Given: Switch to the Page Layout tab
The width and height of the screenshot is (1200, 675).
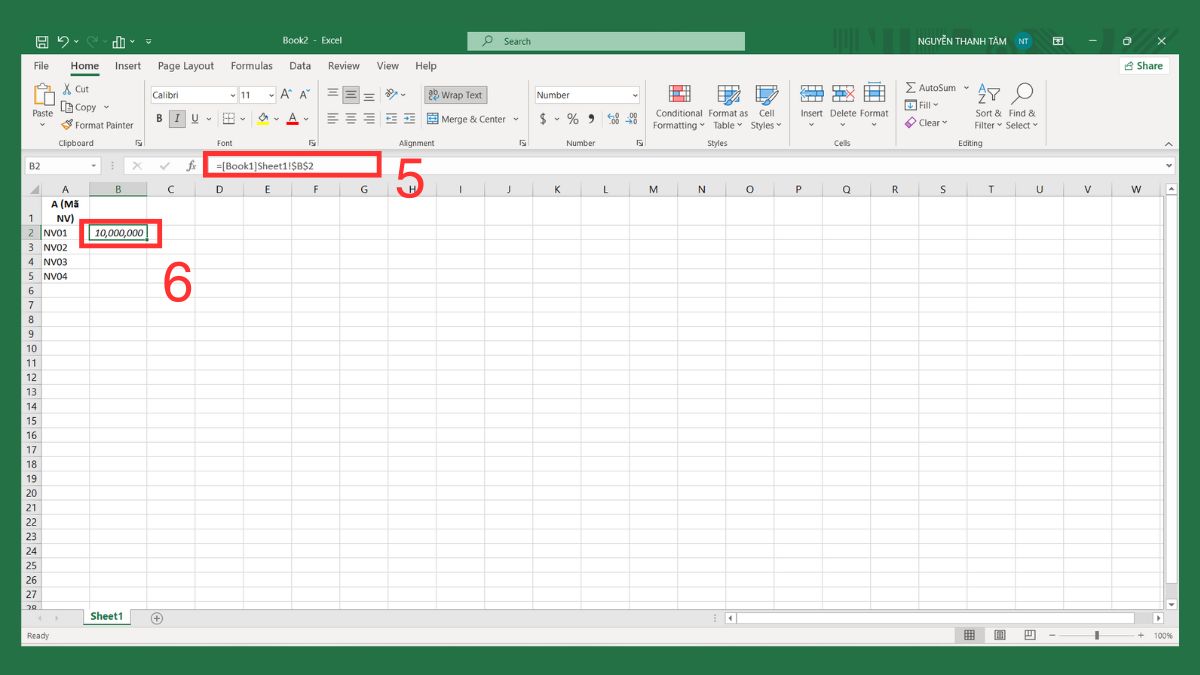Looking at the screenshot, I should click(x=186, y=66).
